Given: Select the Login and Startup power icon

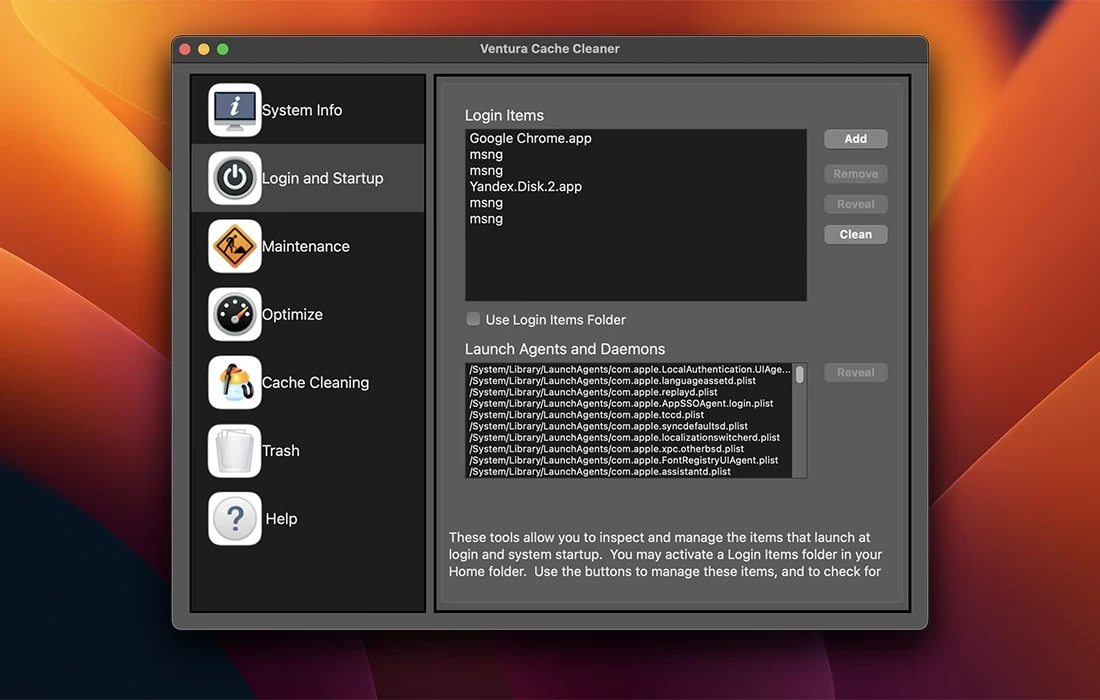Looking at the screenshot, I should point(235,178).
